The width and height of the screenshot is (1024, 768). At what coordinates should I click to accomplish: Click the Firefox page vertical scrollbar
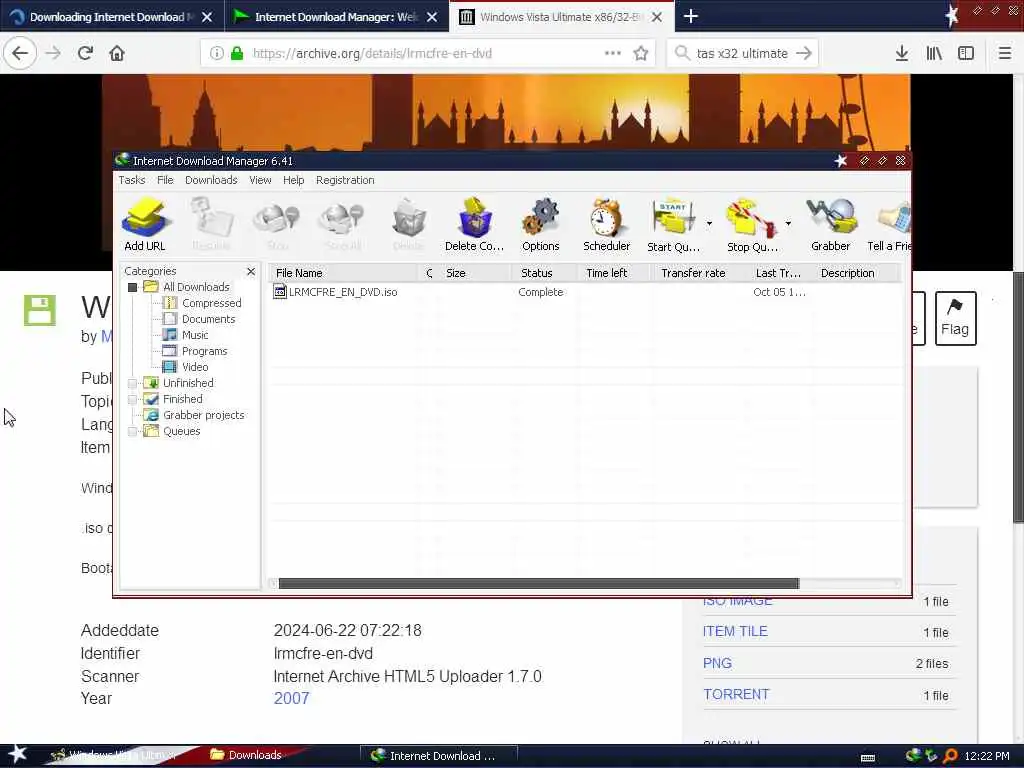[1018, 395]
